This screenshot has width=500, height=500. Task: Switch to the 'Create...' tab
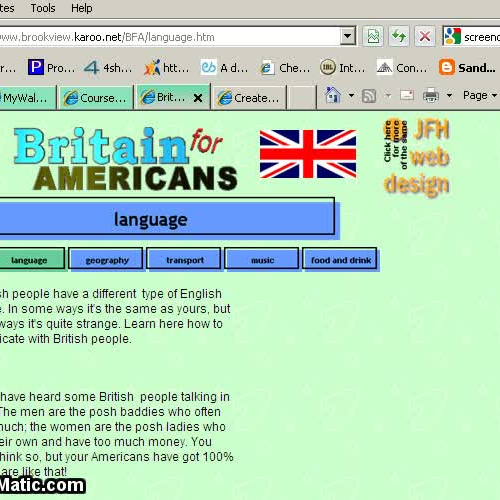(x=249, y=98)
